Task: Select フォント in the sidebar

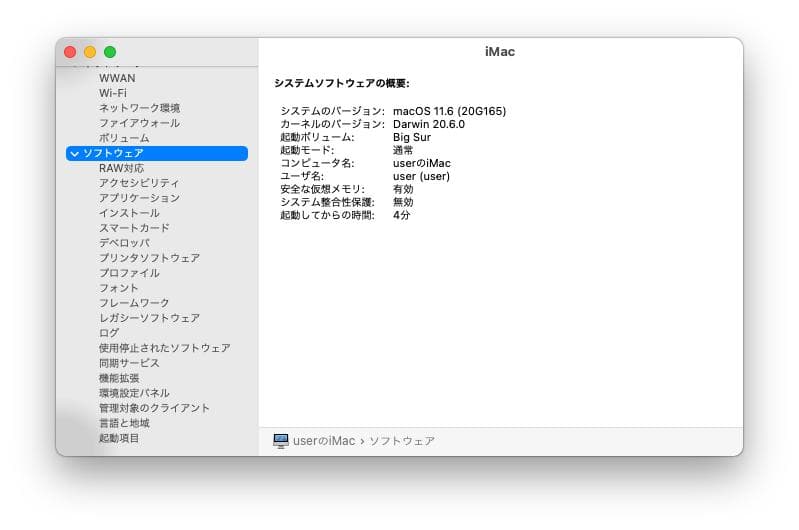Action: point(118,288)
